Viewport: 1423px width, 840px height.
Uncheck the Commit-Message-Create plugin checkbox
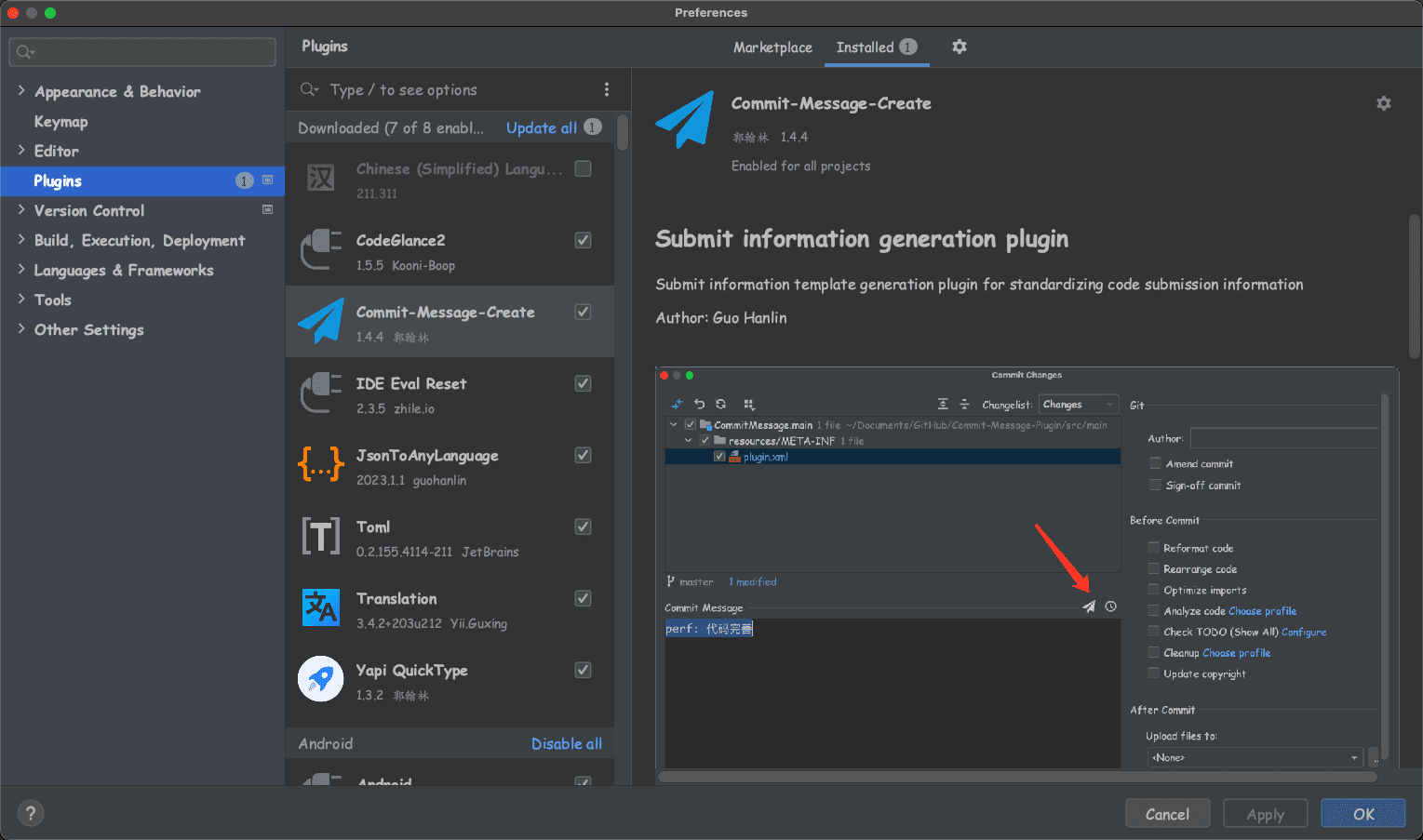pyautogui.click(x=584, y=312)
